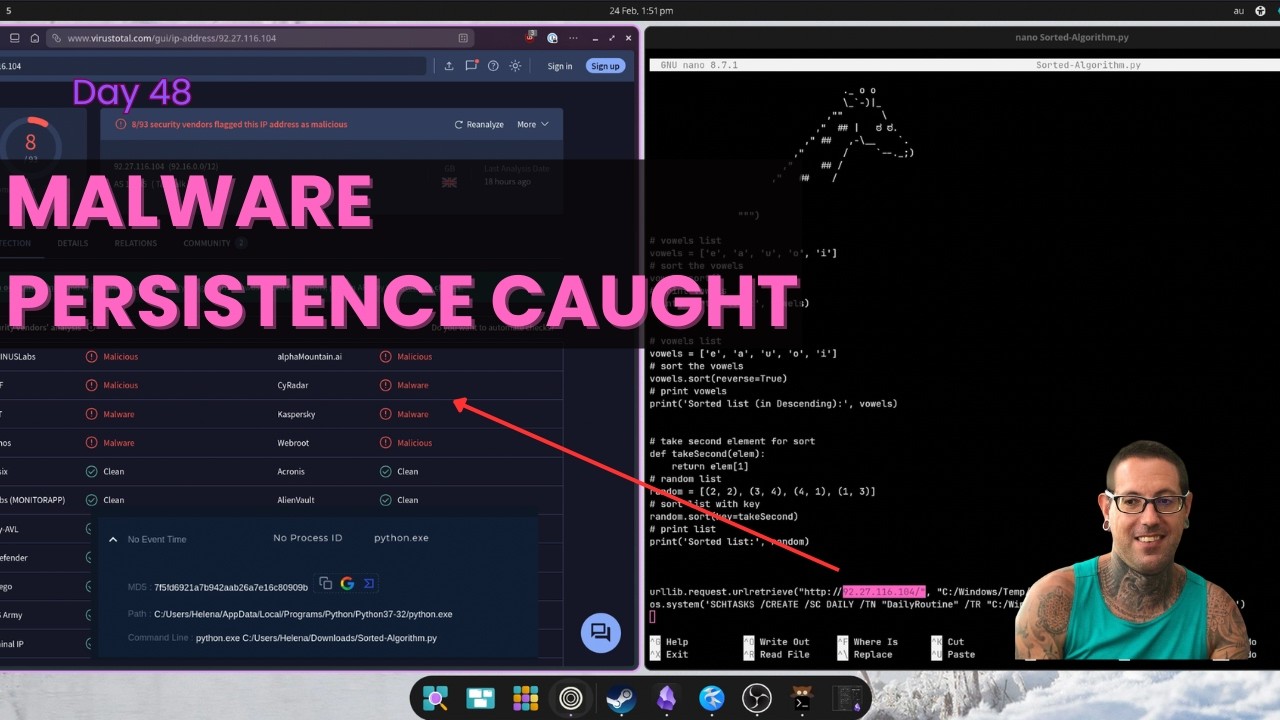This screenshot has width=1280, height=720.
Task: Click the VirusTotal search field showing 16.104
Action: pos(212,66)
